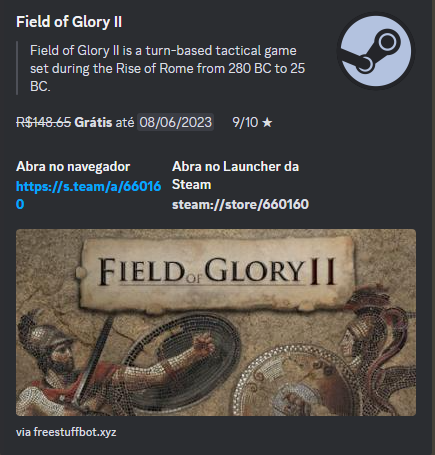
Task: Open the Field of Glory II banner image
Action: [x=216, y=322]
